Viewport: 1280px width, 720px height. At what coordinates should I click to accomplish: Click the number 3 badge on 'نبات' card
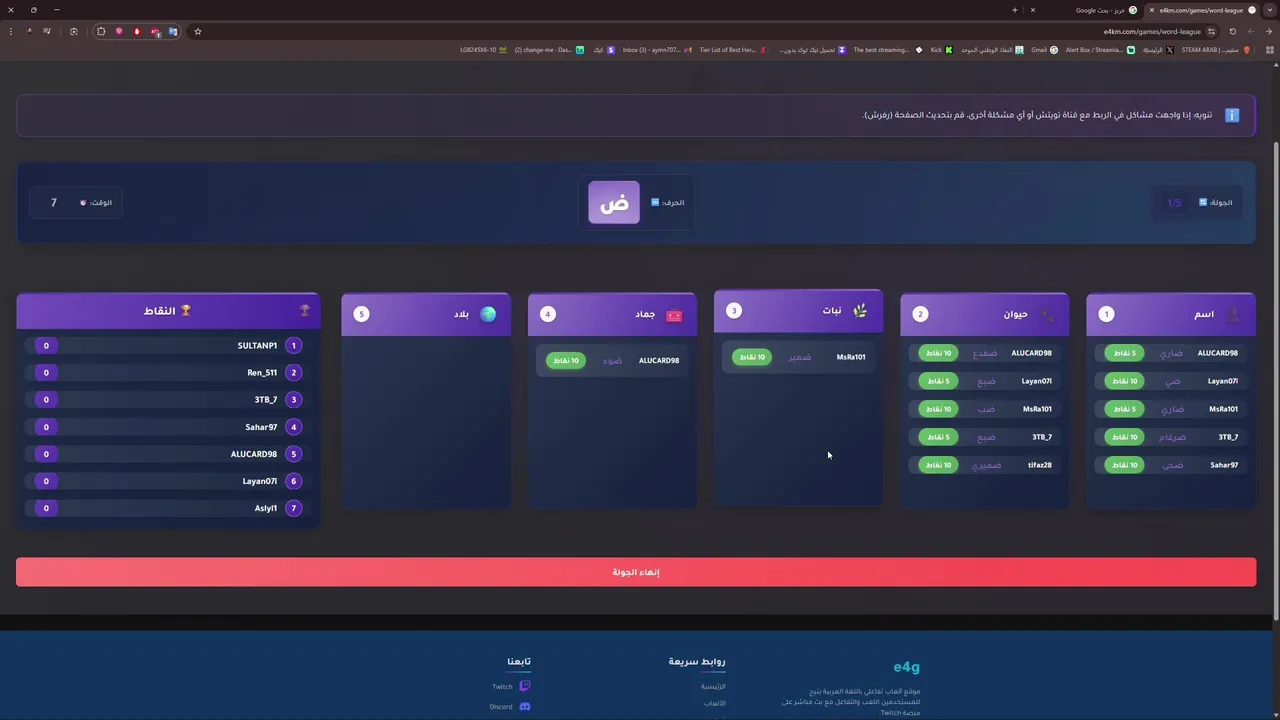pos(734,311)
